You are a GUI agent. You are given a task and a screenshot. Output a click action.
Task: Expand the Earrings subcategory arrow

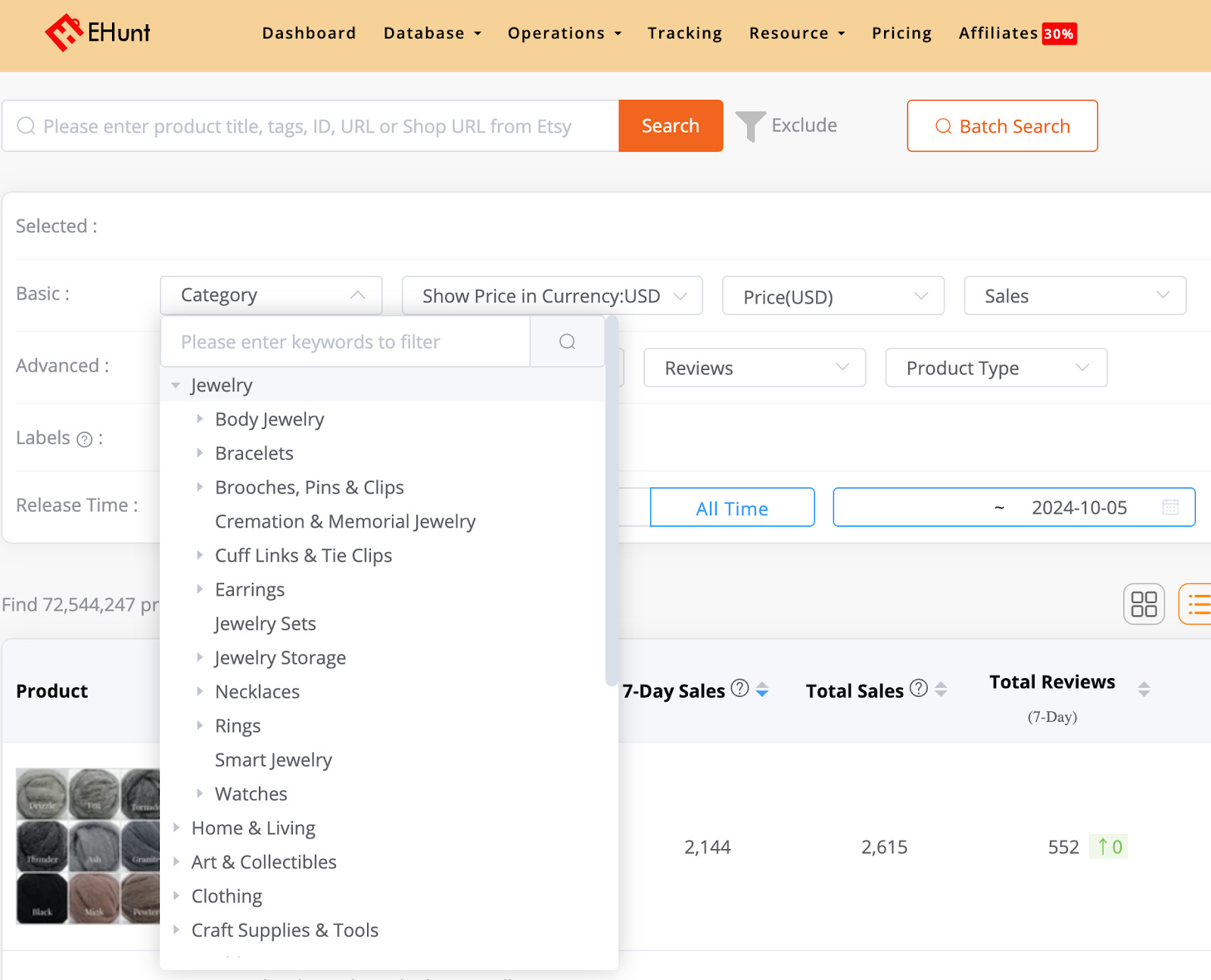point(200,589)
